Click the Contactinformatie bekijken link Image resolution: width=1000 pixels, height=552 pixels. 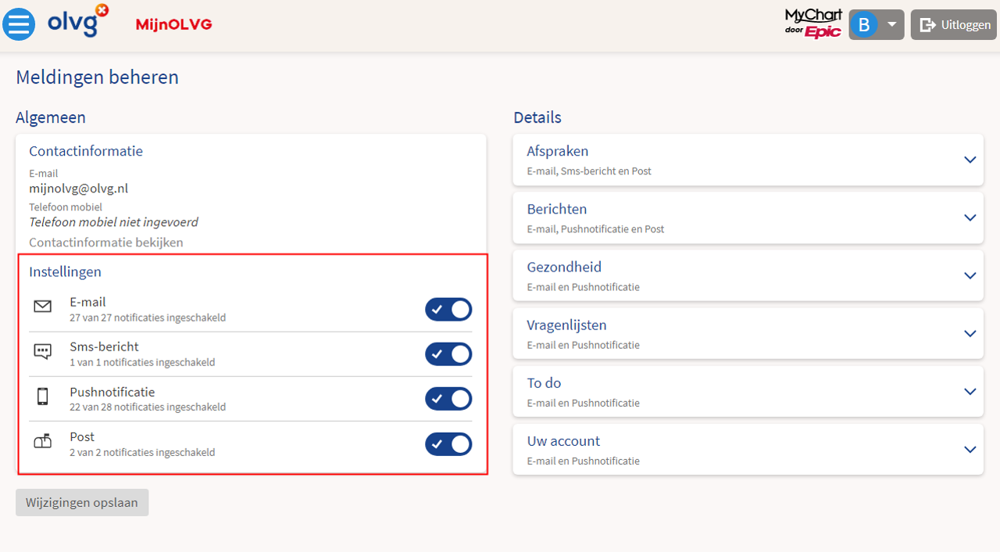(106, 242)
